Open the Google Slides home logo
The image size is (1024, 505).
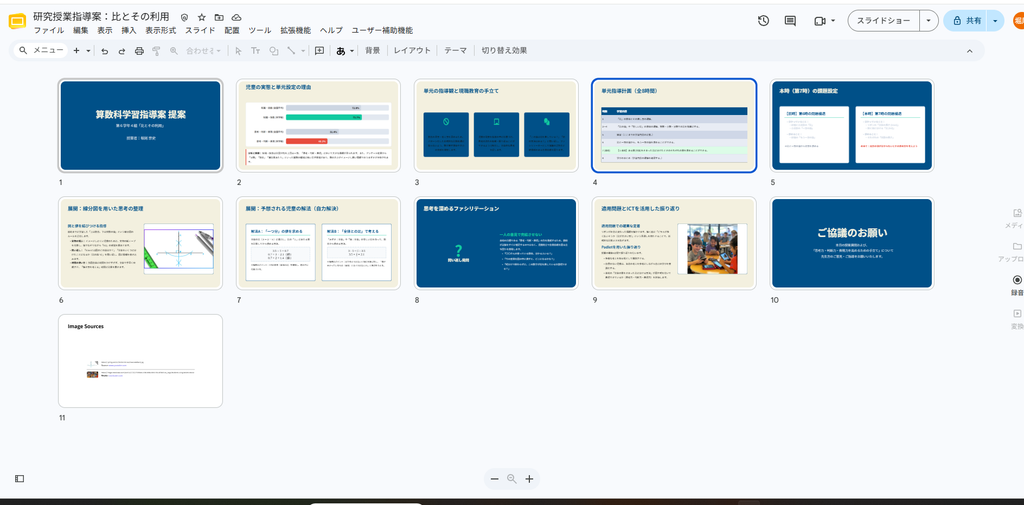(17, 22)
